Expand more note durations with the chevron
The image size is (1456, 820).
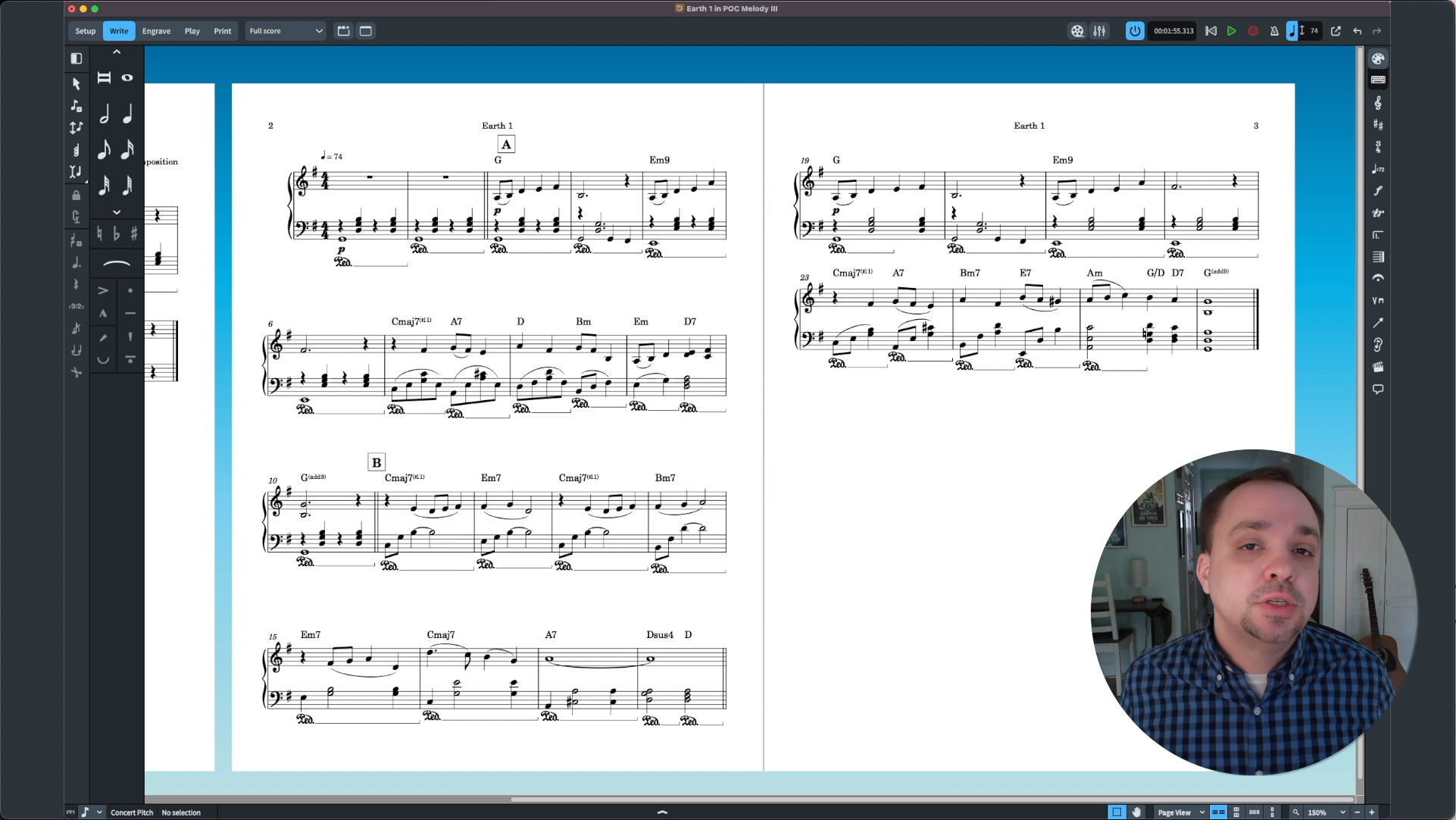[117, 212]
